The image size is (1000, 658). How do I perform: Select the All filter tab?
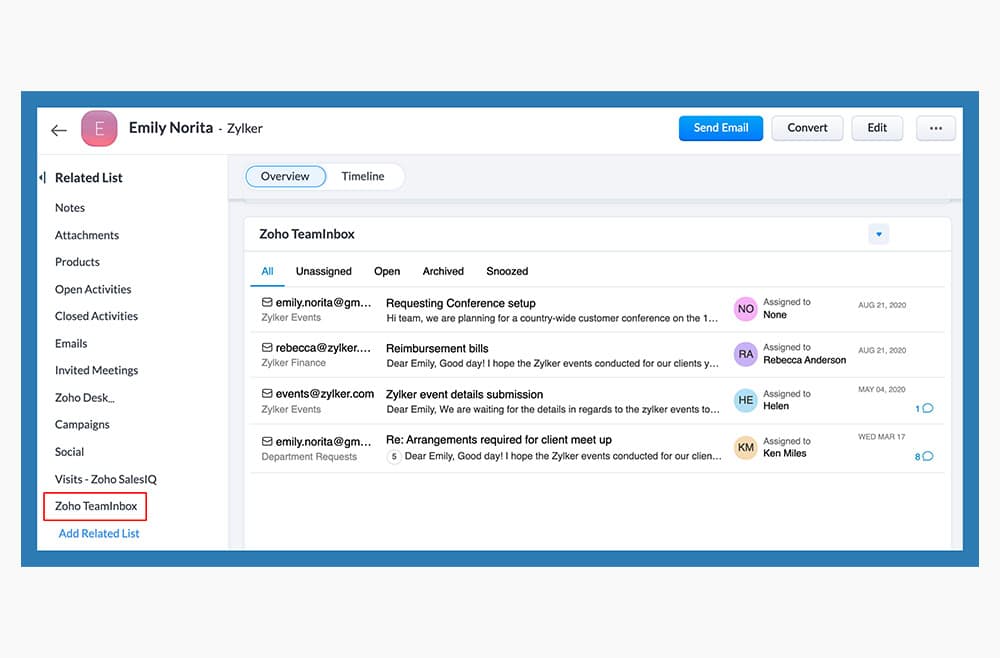(x=267, y=271)
